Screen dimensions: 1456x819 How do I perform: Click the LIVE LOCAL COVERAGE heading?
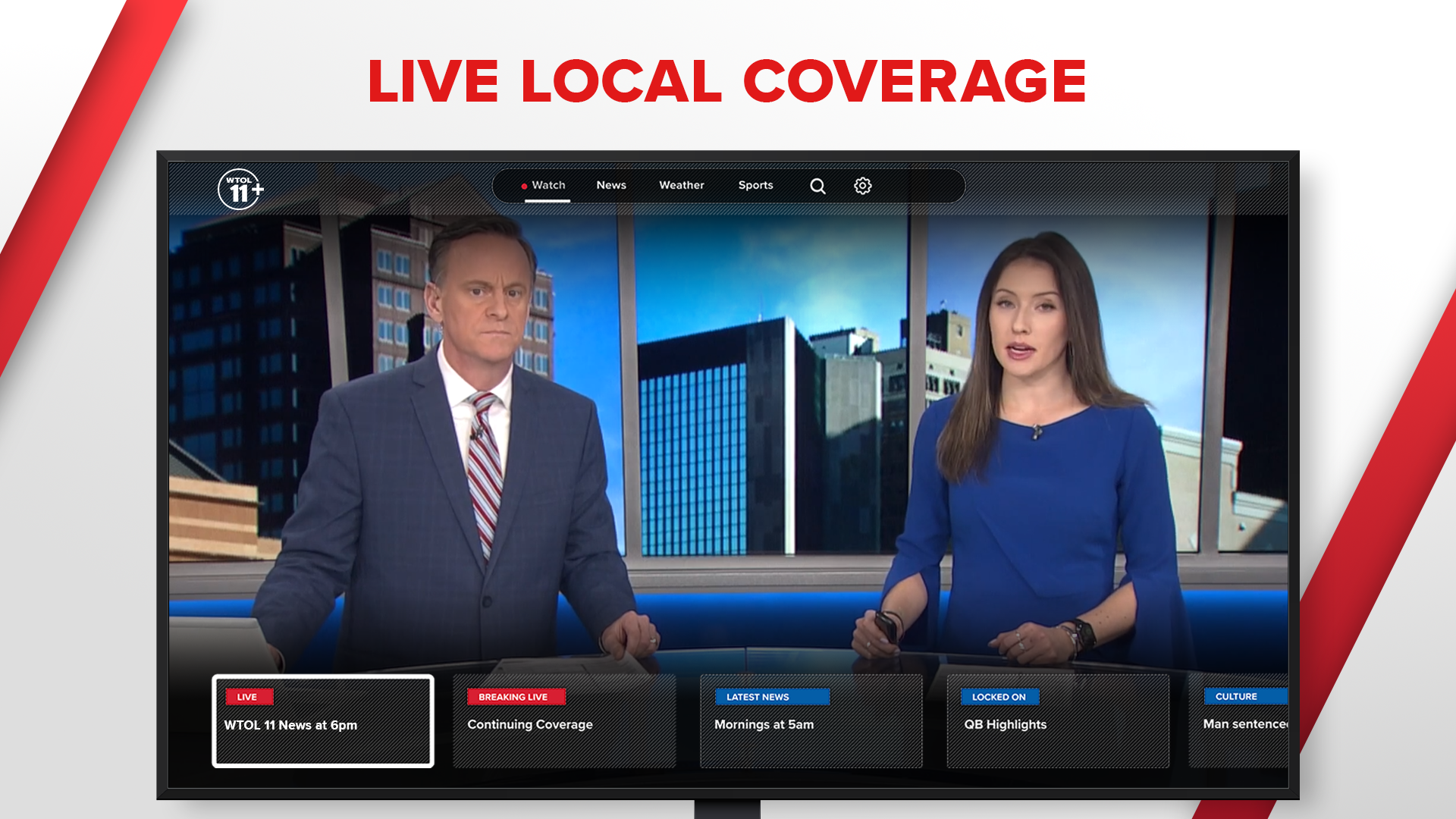pyautogui.click(x=727, y=81)
